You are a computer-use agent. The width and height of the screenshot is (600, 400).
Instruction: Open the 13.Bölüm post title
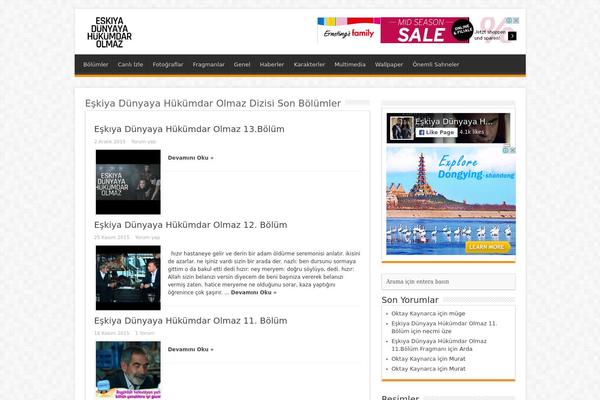[x=189, y=129]
